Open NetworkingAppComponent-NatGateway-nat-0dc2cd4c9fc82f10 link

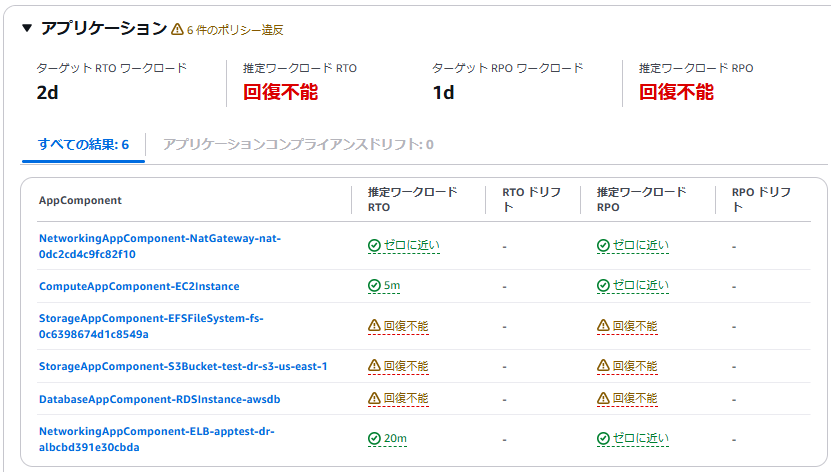coord(160,246)
